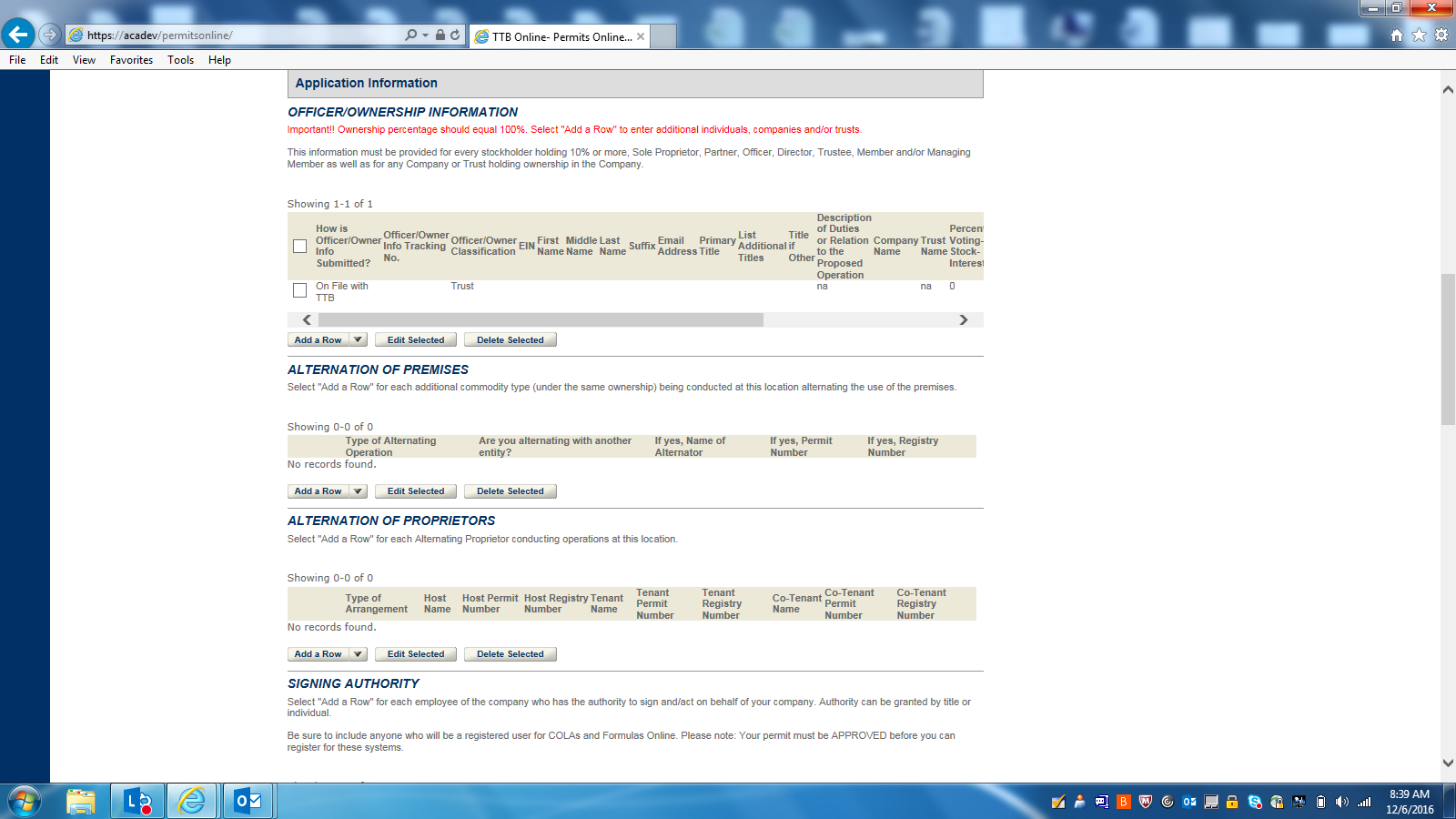1456x819 pixels.
Task: Click Delete Selected under Alternation of Premises
Action: coord(510,491)
